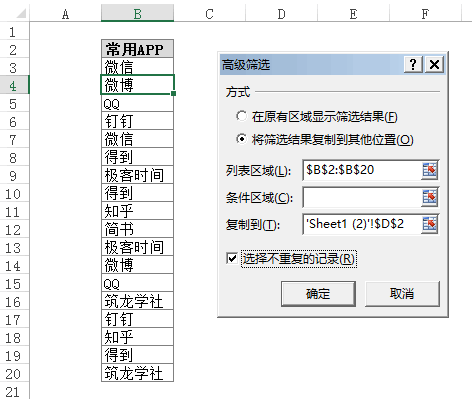Viewport: 472px width, 399px height.
Task: Select column D header
Action: click(281, 14)
